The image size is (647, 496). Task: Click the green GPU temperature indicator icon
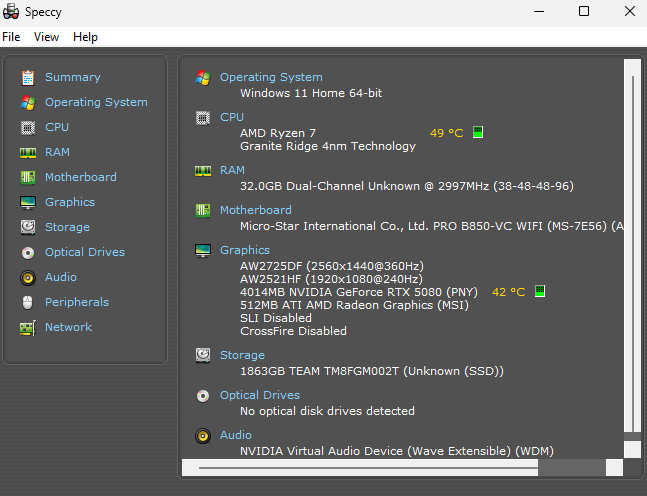(540, 291)
